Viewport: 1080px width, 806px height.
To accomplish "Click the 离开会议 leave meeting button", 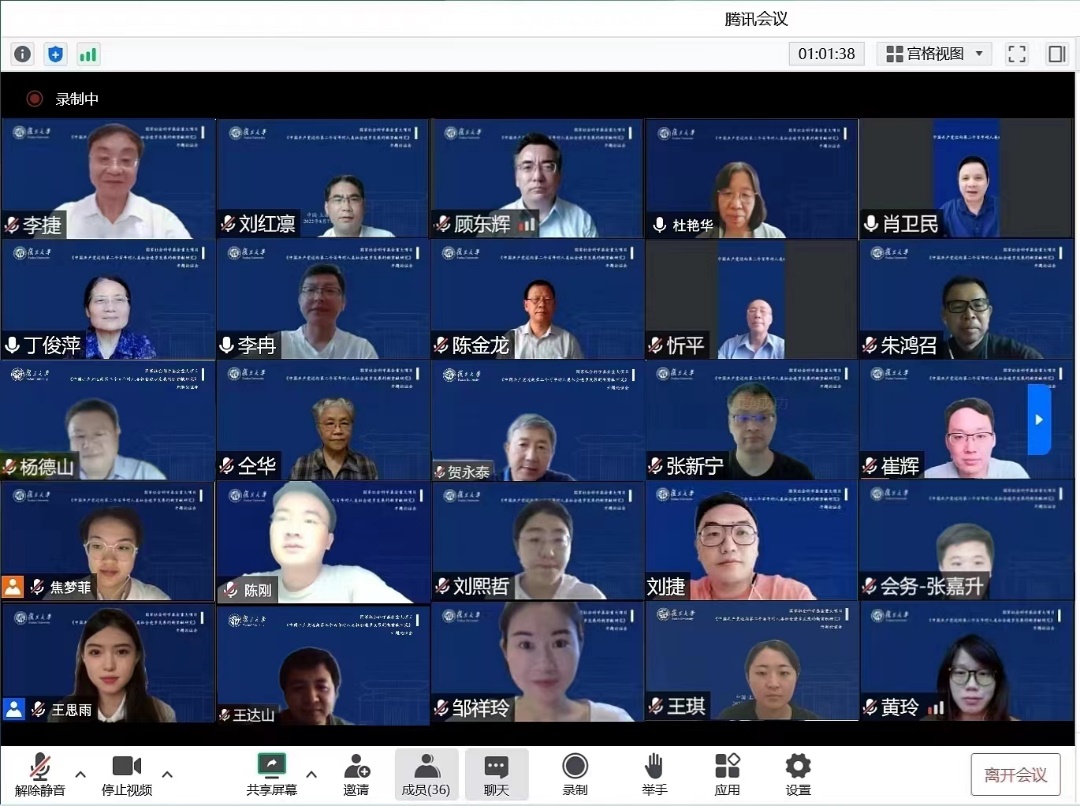I will [1015, 775].
